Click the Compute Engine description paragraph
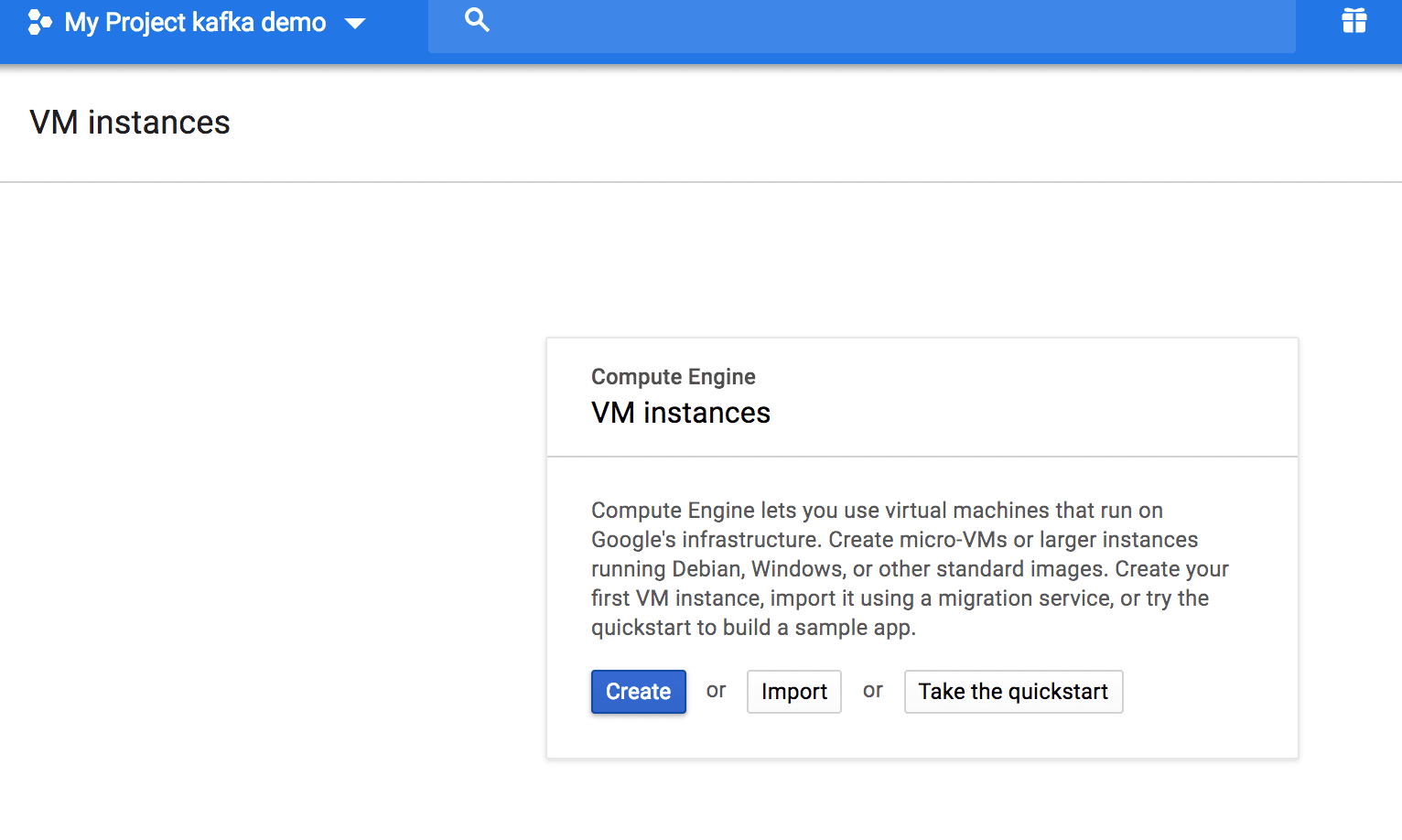 [x=910, y=568]
